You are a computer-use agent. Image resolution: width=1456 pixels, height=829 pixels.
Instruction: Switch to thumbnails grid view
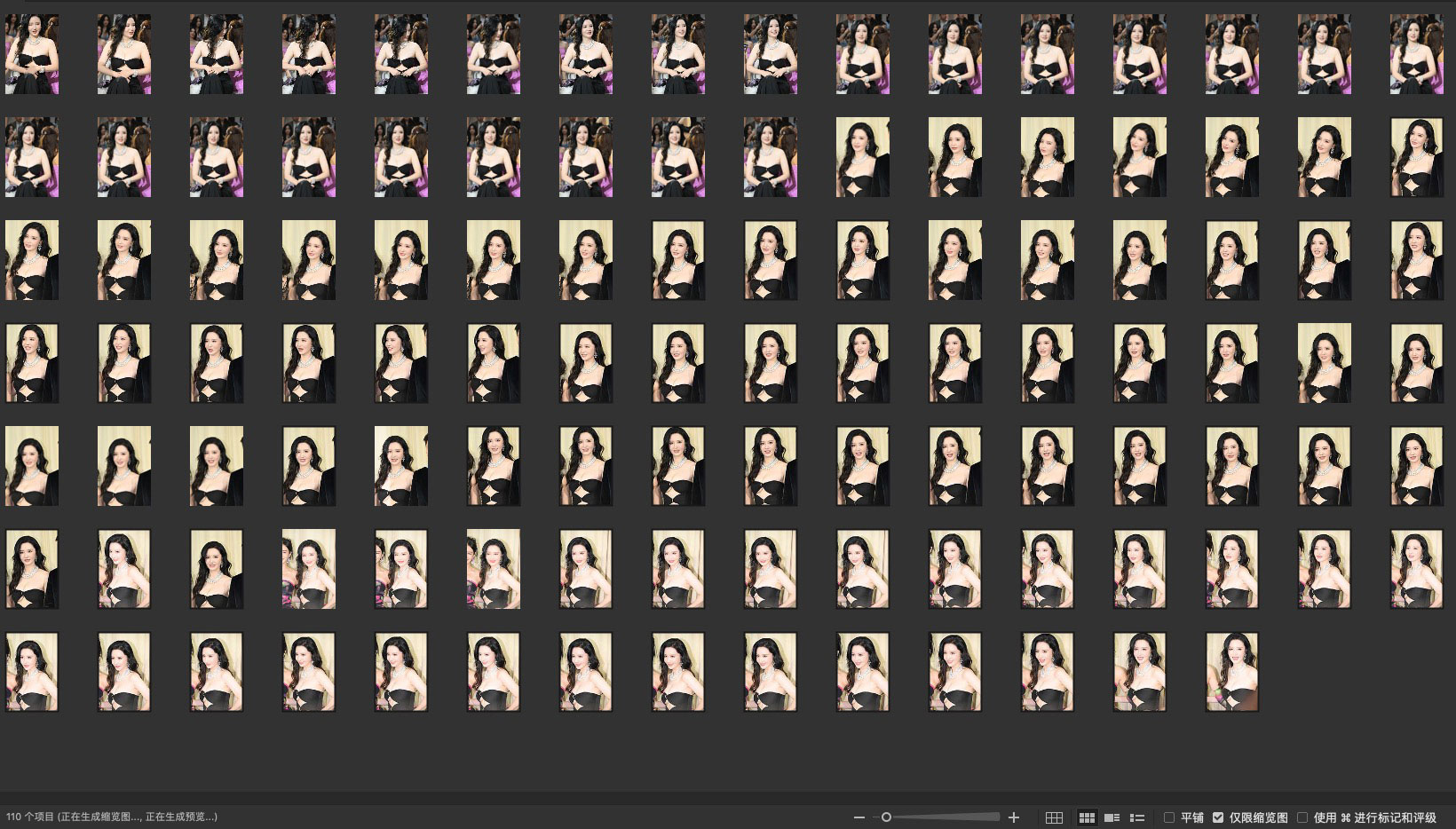[1087, 817]
